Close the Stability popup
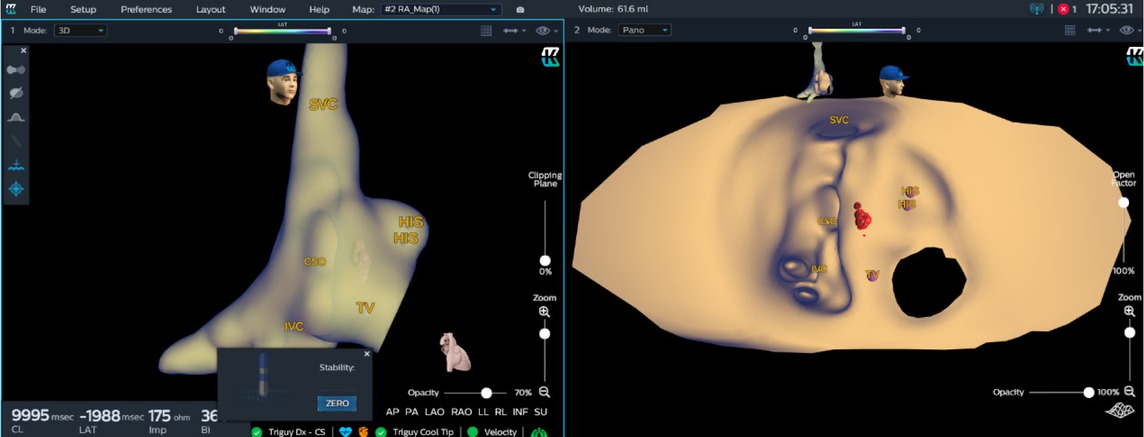Viewport: 1144px width, 437px height. pyautogui.click(x=367, y=354)
